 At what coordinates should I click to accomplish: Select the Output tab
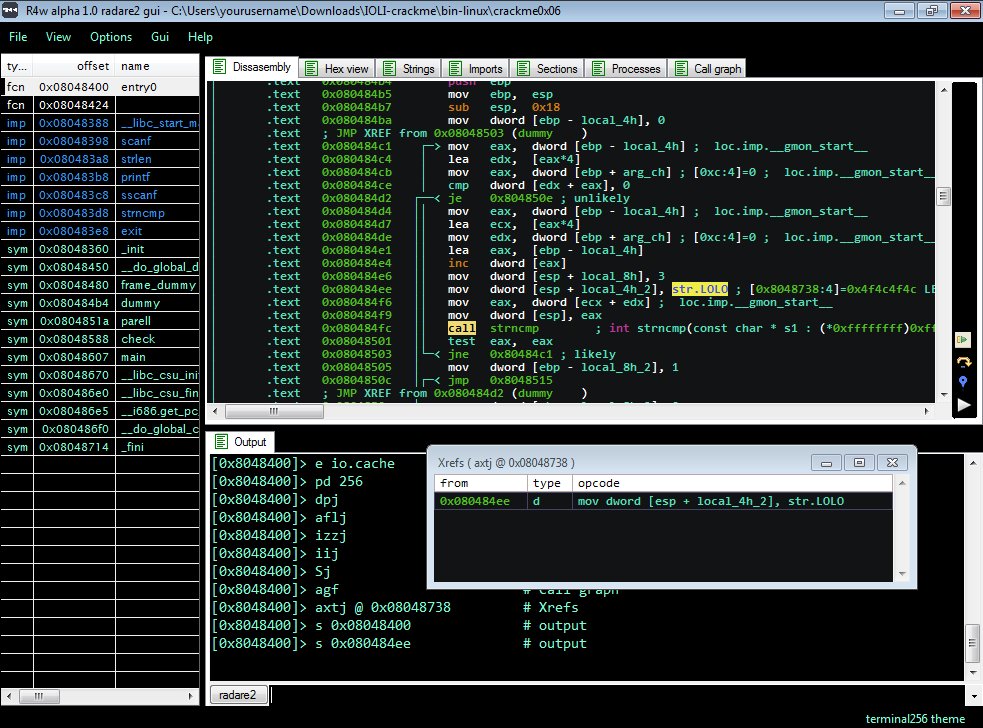pos(242,441)
